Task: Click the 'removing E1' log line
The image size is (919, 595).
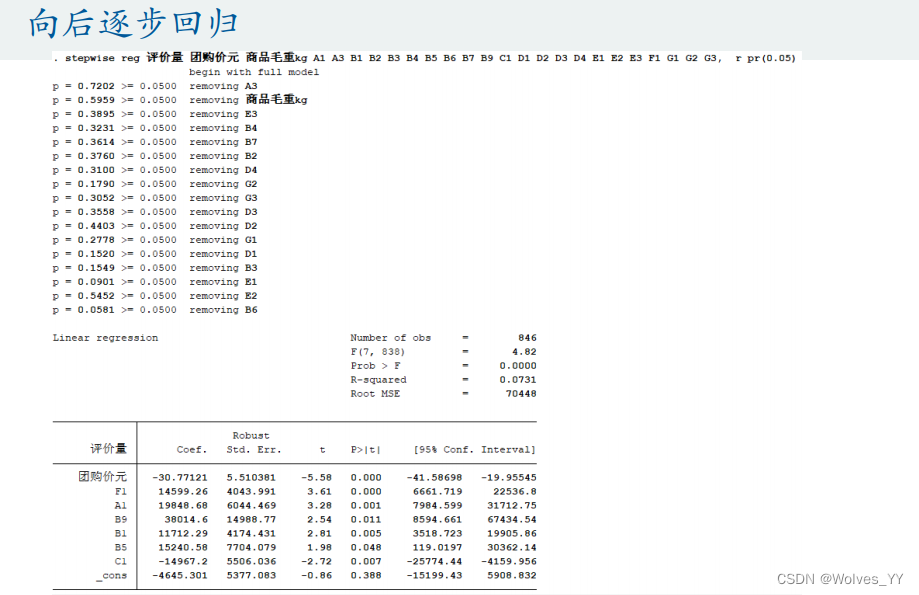Action: pos(155,282)
